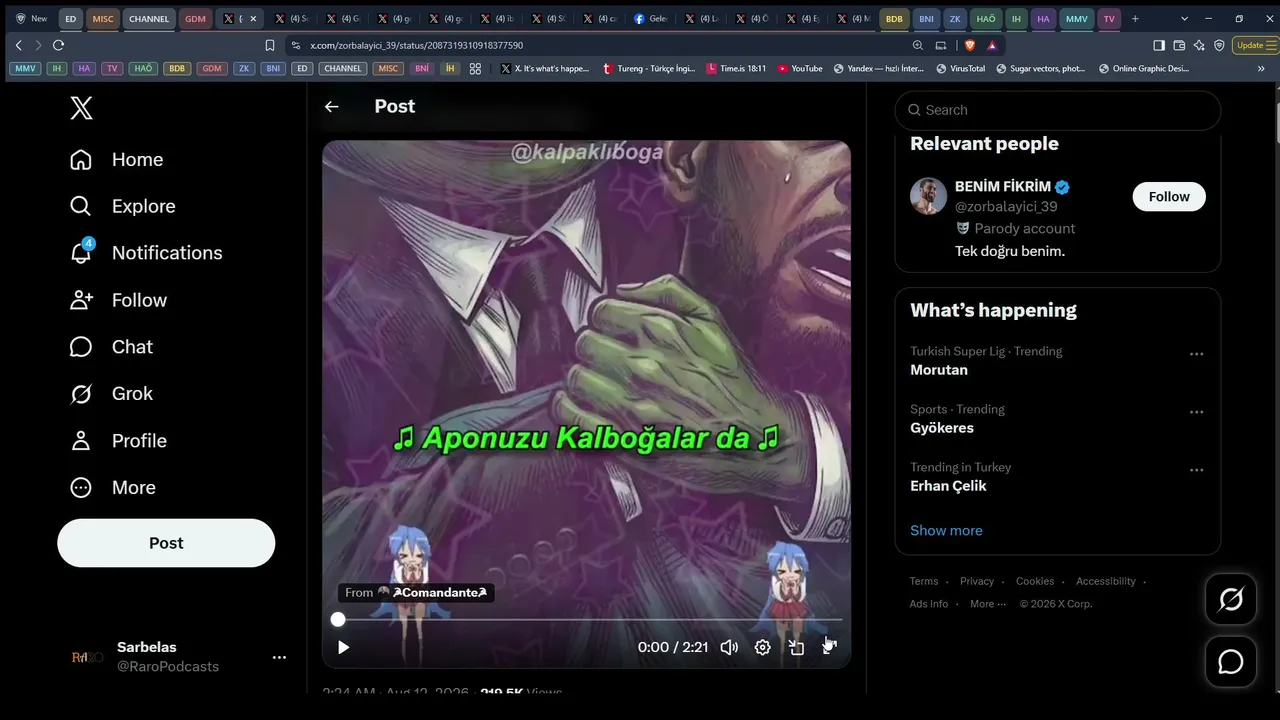The image size is (1280, 720).
Task: Open options for Erhan Çelik trend
Action: click(1196, 470)
